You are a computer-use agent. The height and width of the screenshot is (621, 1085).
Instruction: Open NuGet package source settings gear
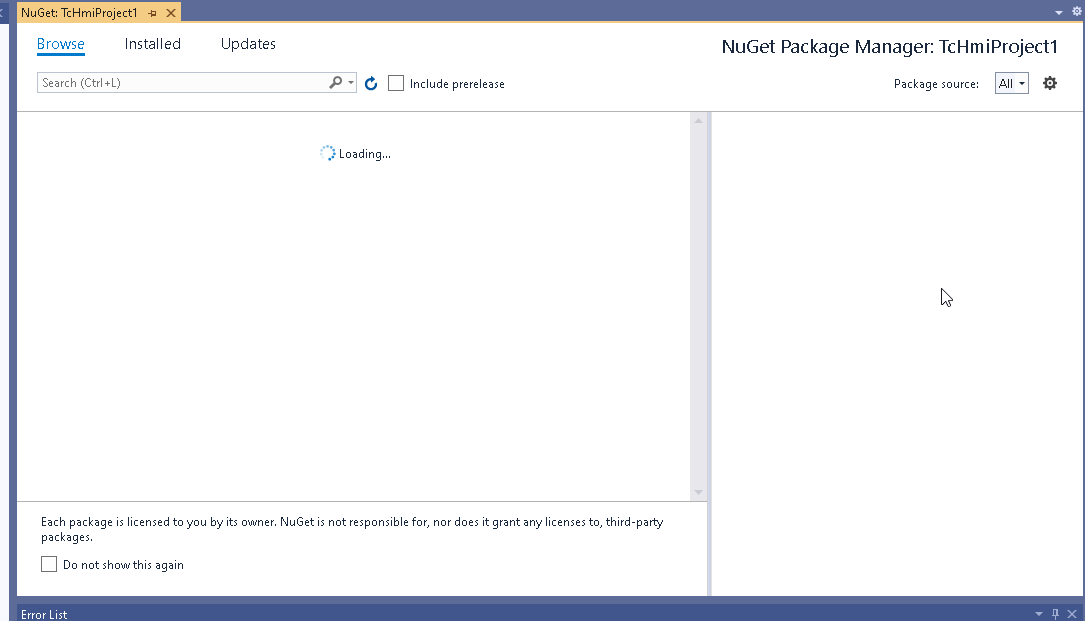[x=1050, y=83]
